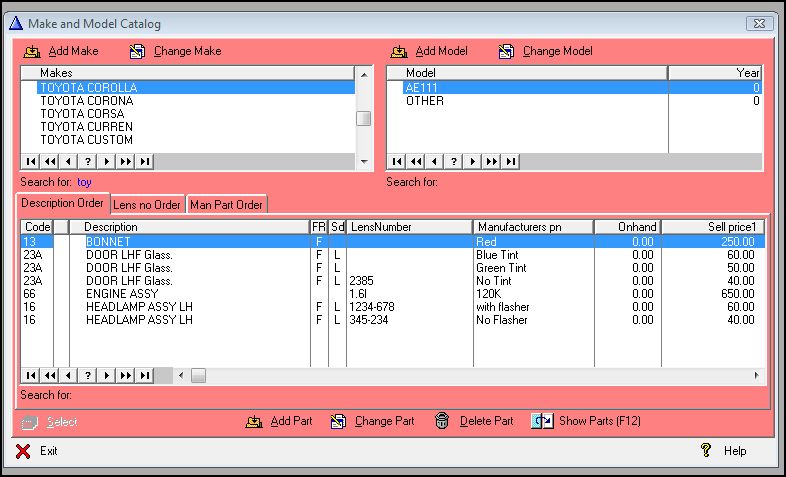Click the Sell price1 column header

[713, 227]
